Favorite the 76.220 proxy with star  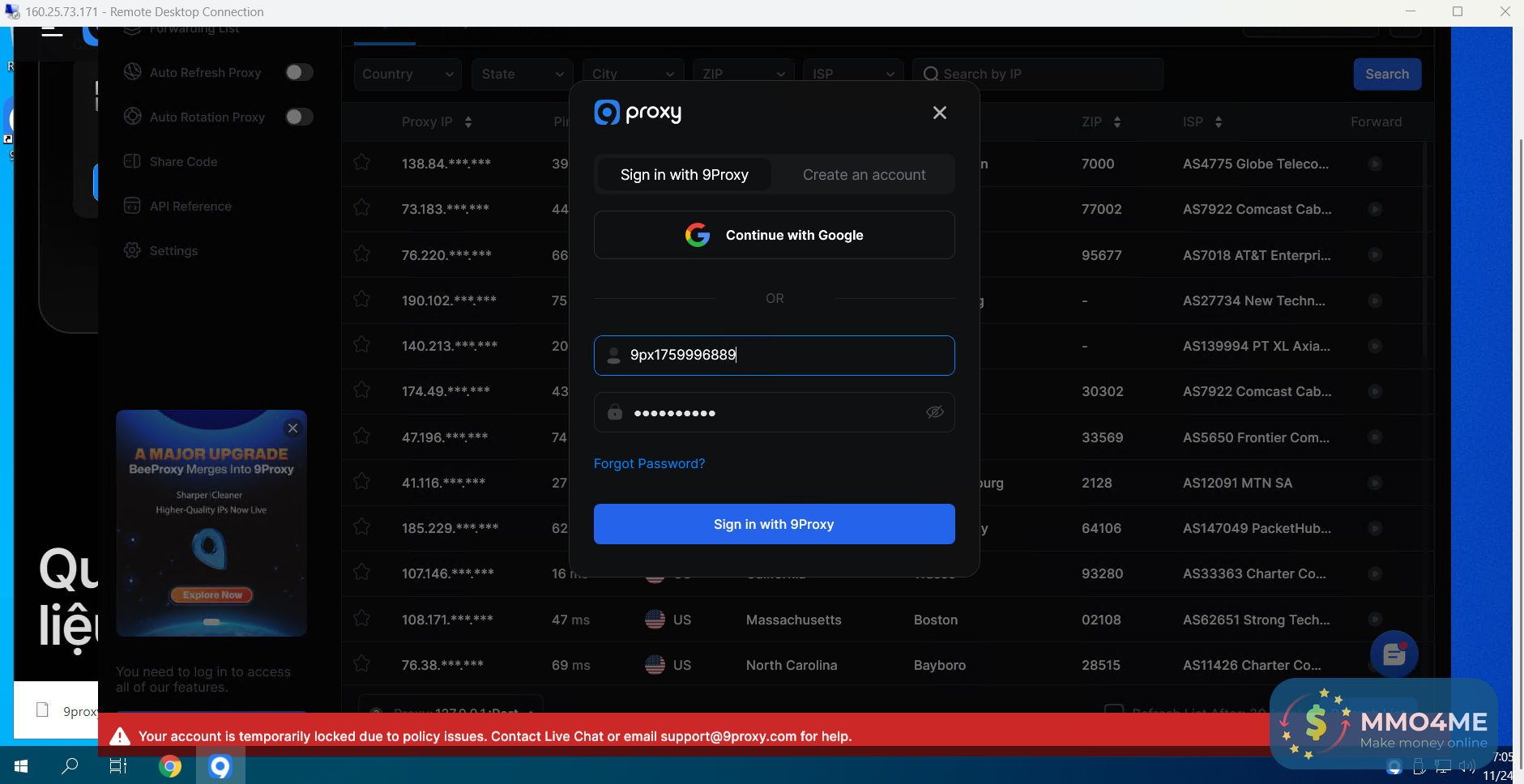pyautogui.click(x=362, y=254)
